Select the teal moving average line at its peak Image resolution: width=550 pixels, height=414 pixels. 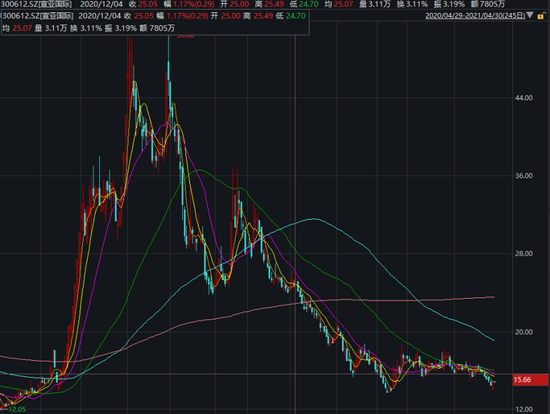pos(313,219)
